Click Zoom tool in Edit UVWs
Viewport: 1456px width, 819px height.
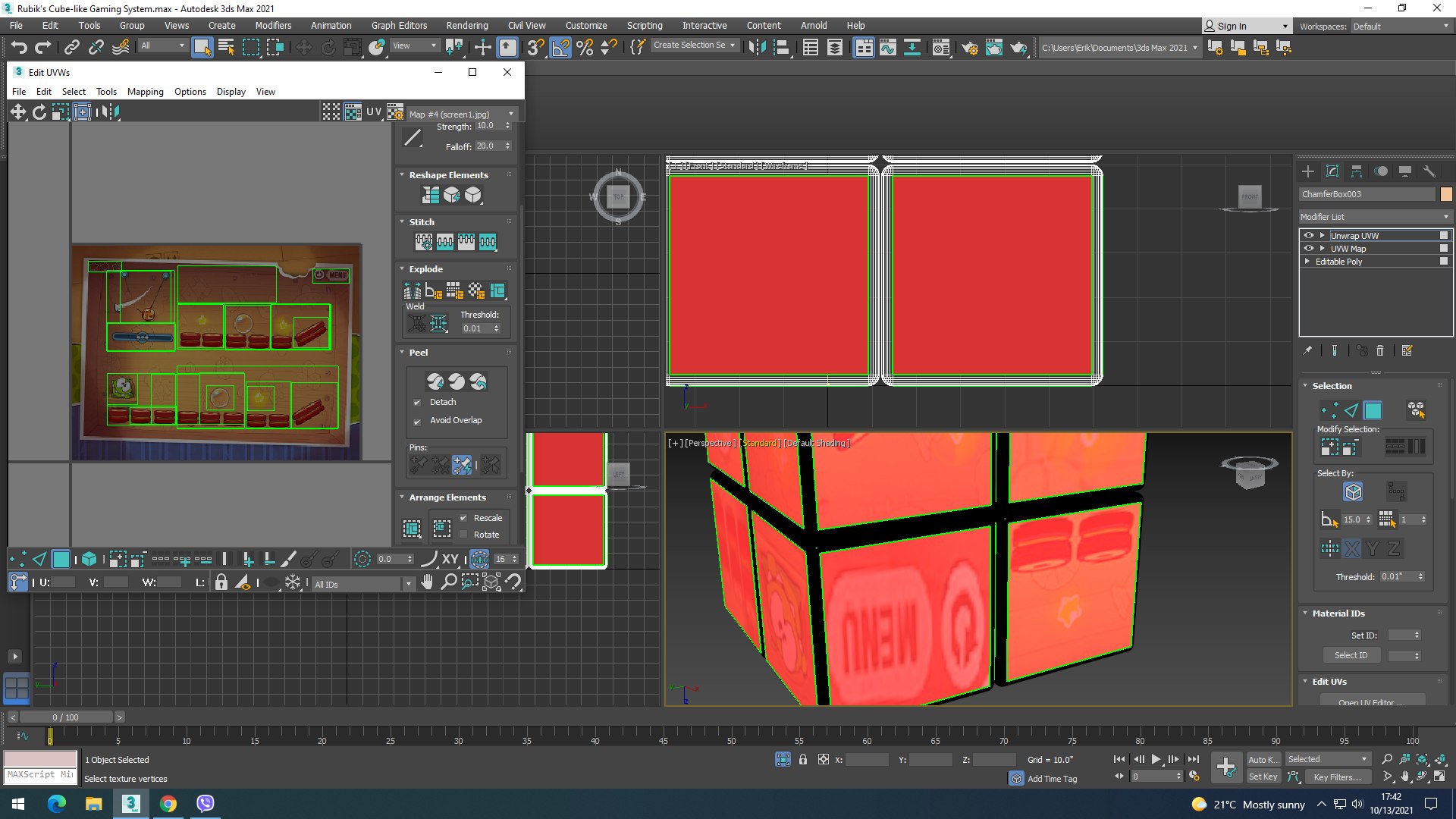tap(449, 582)
